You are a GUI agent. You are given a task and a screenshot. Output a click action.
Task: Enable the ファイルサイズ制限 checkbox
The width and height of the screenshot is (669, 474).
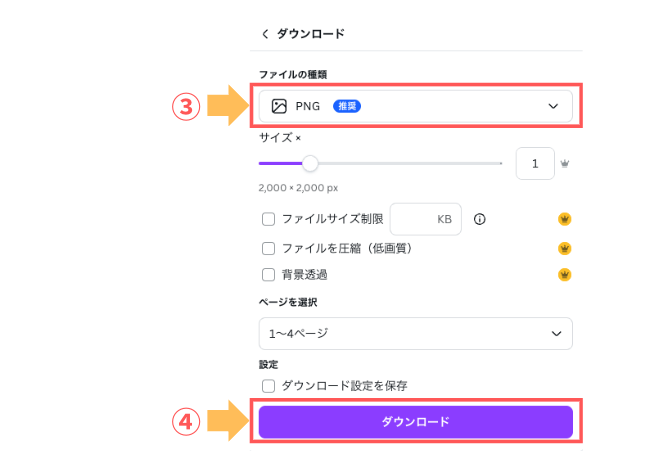pos(268,219)
